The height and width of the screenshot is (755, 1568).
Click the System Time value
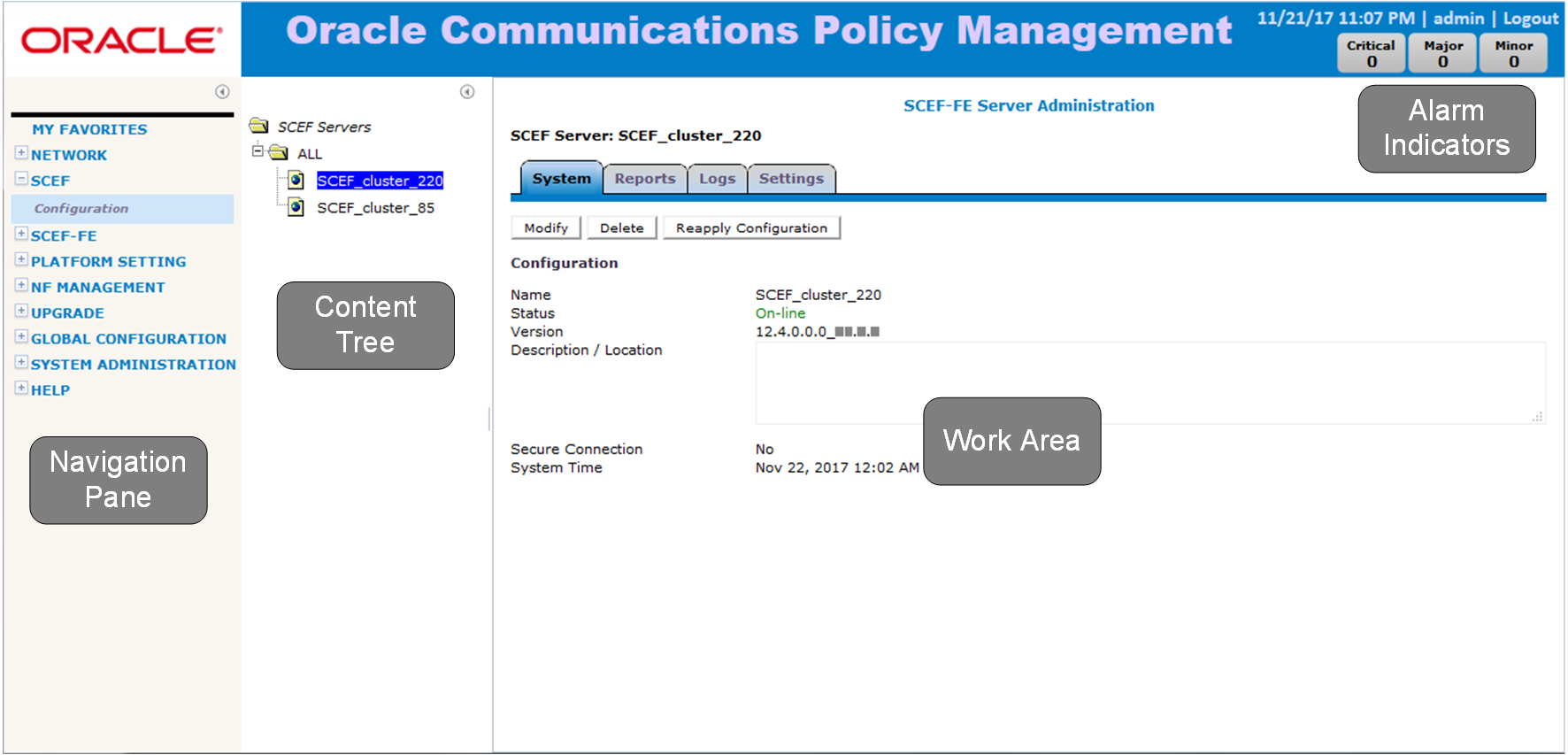pyautogui.click(x=837, y=467)
